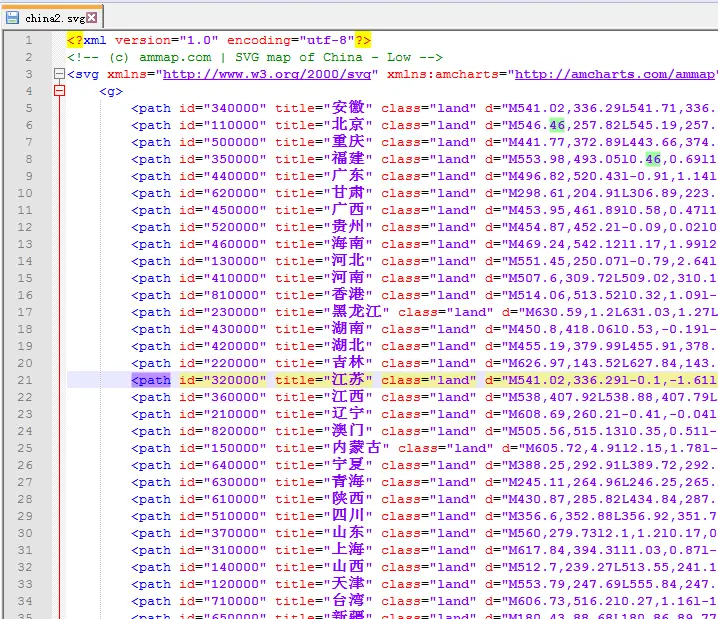Image resolution: width=718 pixels, height=619 pixels.
Task: Click the title 上海 on line 31
Action: [348, 549]
